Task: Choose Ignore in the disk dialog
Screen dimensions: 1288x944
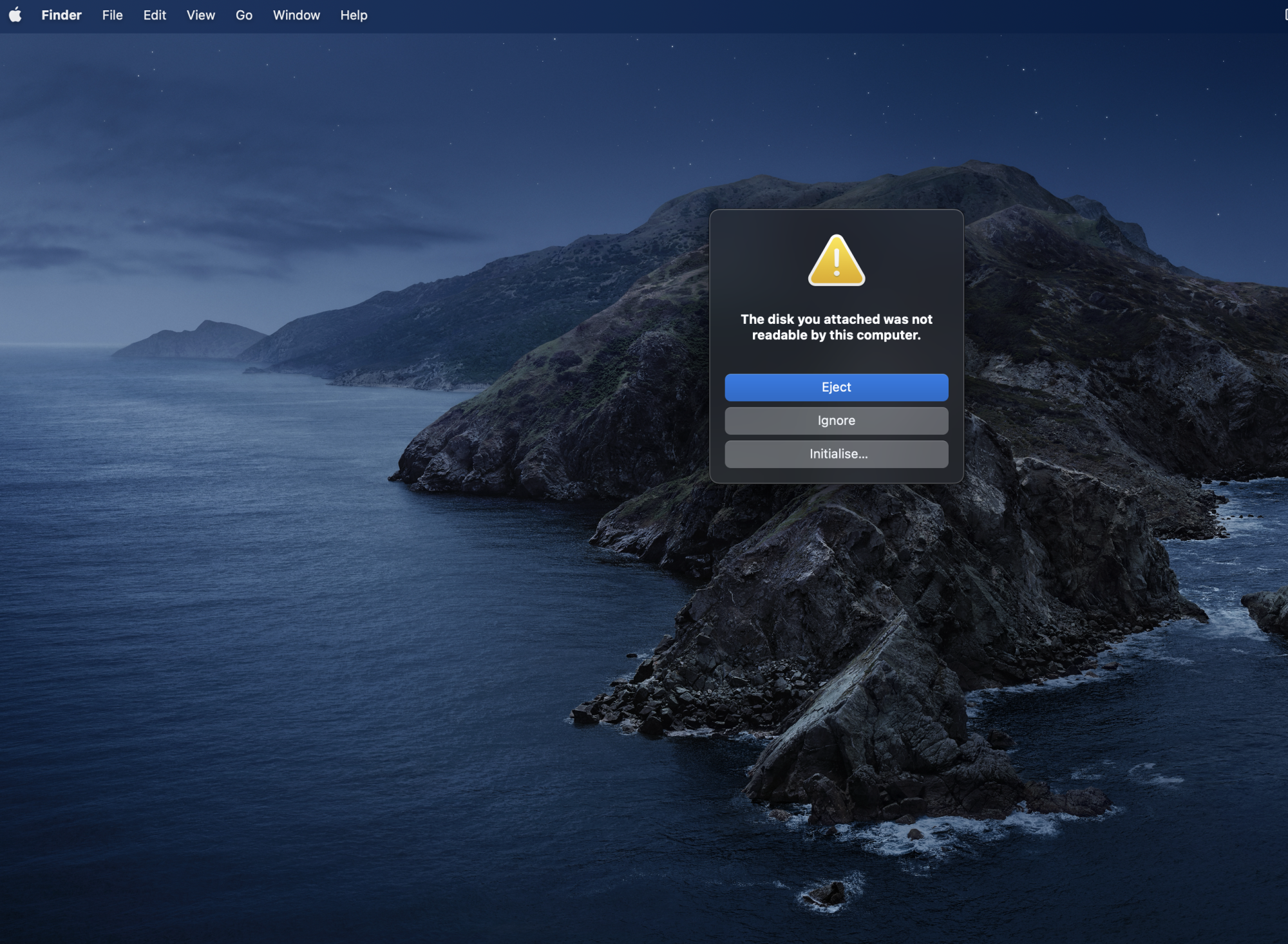Action: 836,420
